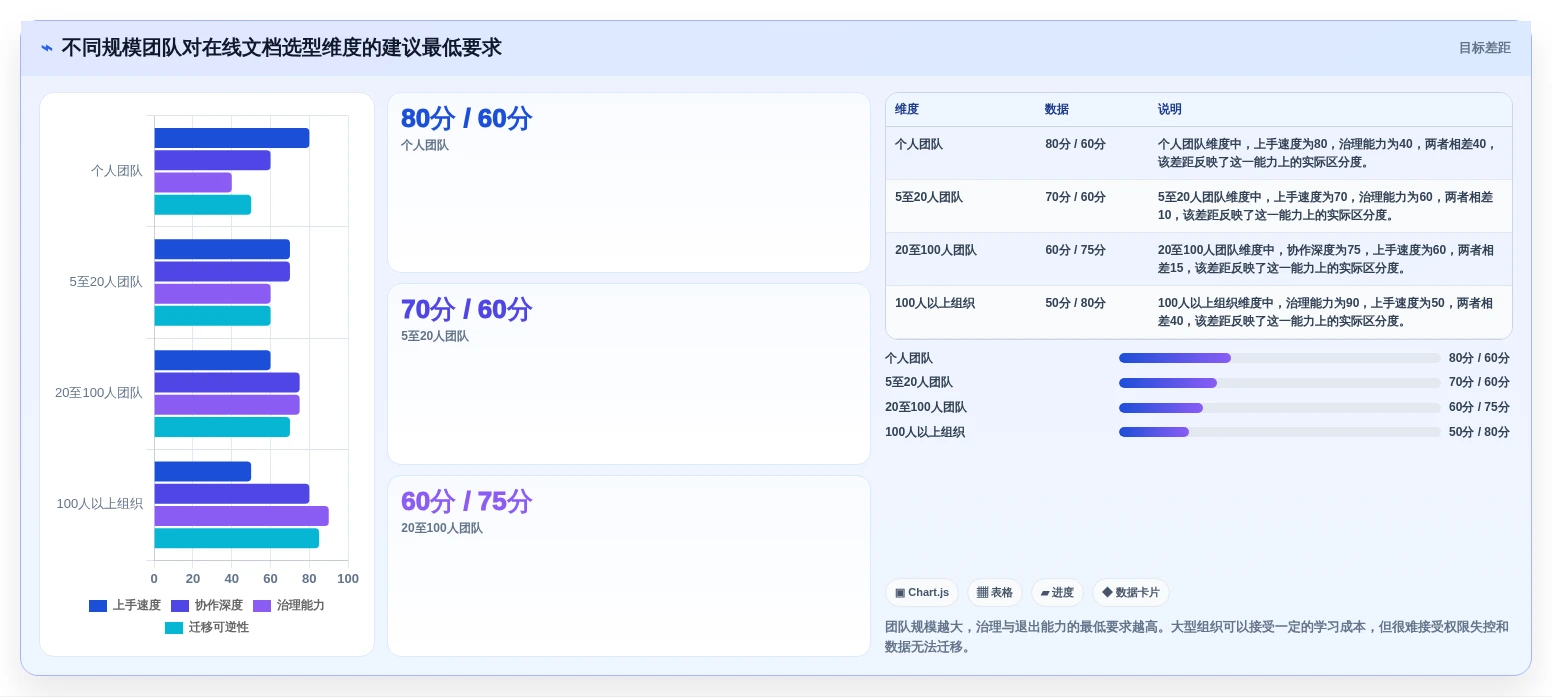Screen dimensions: 1552x697
Task: Select the 数据卡片 tag chip
Action: 1131,593
